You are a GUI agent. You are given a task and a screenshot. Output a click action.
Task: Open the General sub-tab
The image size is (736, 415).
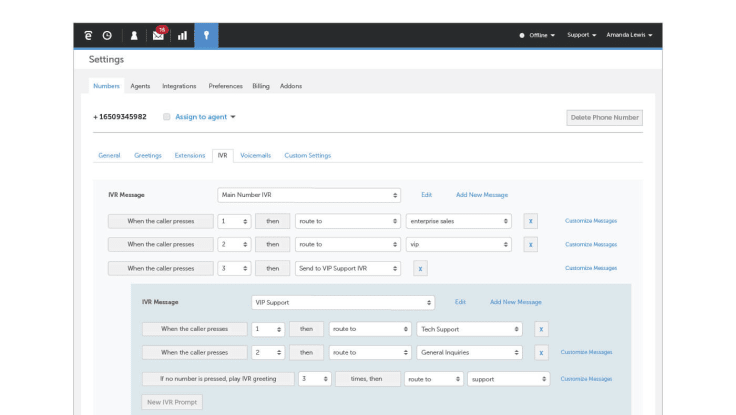(x=109, y=155)
